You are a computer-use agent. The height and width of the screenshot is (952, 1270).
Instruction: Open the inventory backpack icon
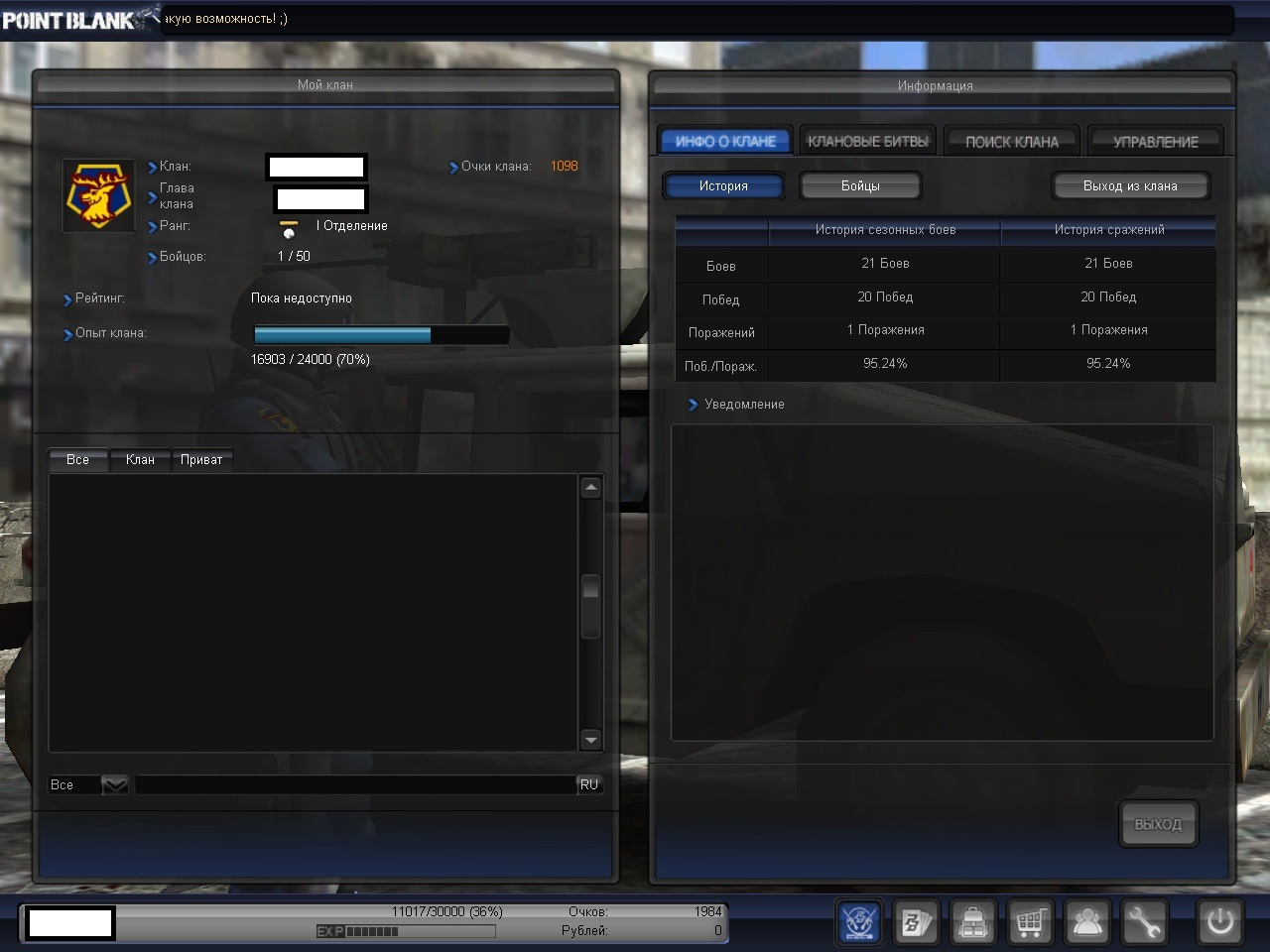click(x=972, y=922)
